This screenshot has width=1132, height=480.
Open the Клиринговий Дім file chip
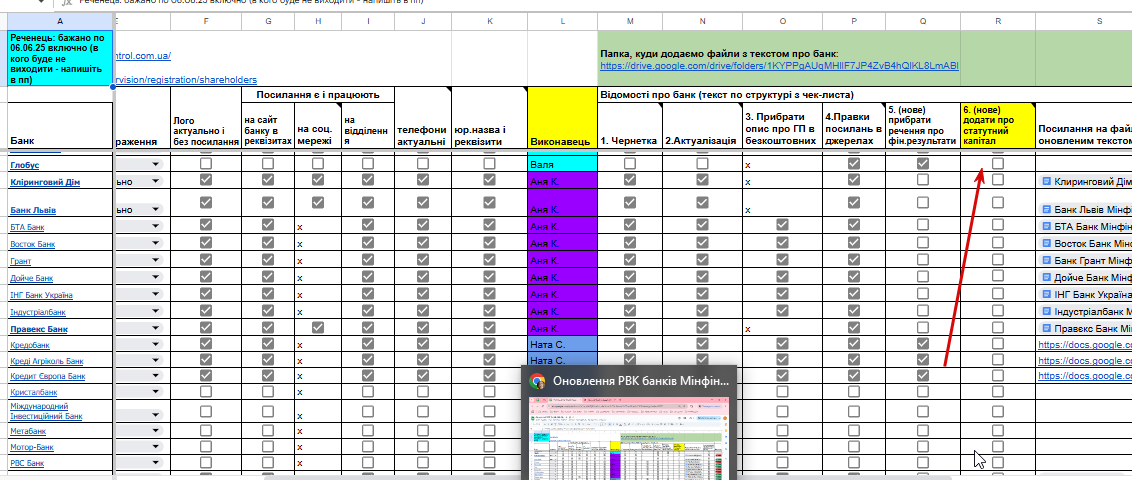point(1087,182)
